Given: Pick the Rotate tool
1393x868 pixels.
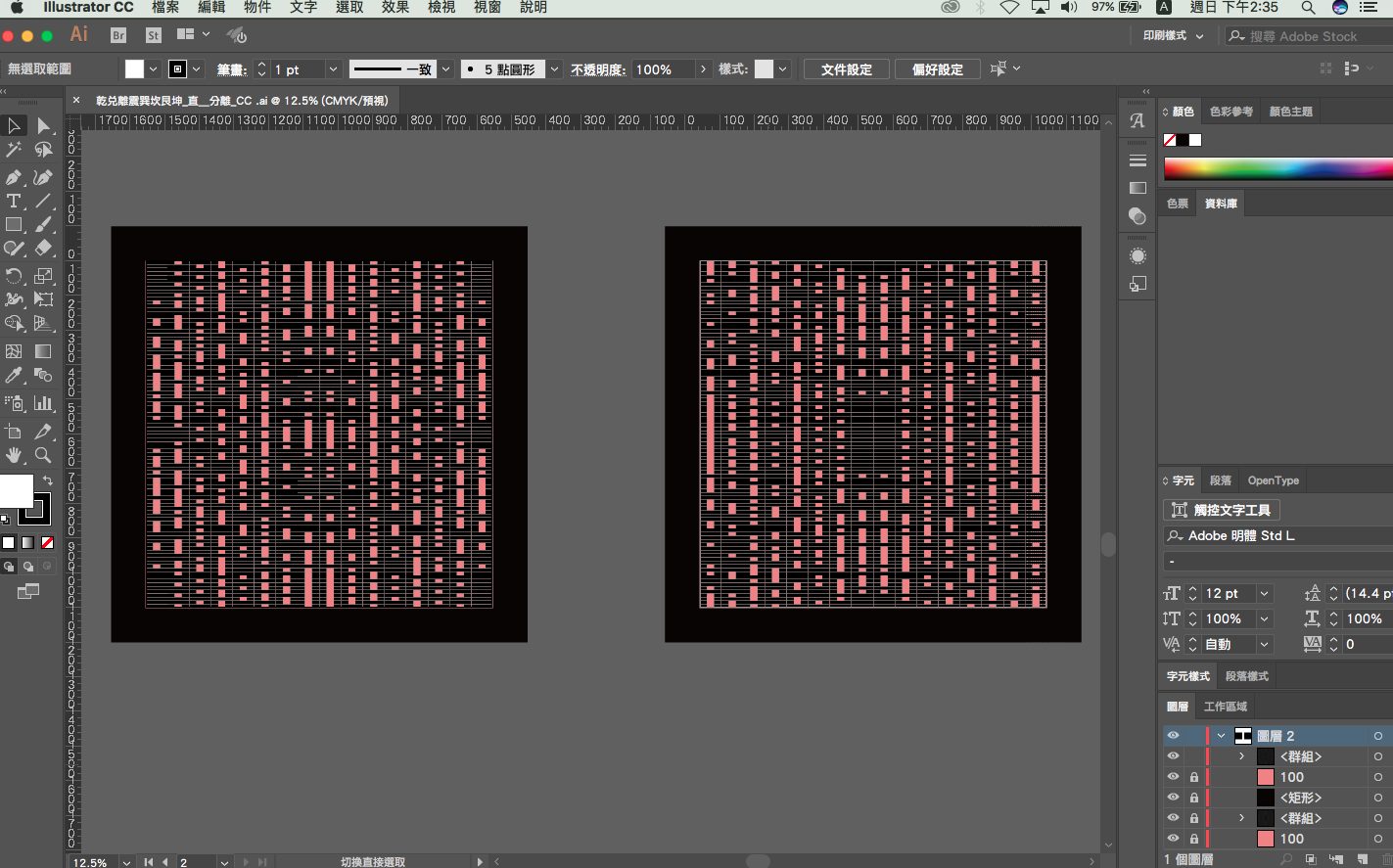Looking at the screenshot, I should pos(14,276).
